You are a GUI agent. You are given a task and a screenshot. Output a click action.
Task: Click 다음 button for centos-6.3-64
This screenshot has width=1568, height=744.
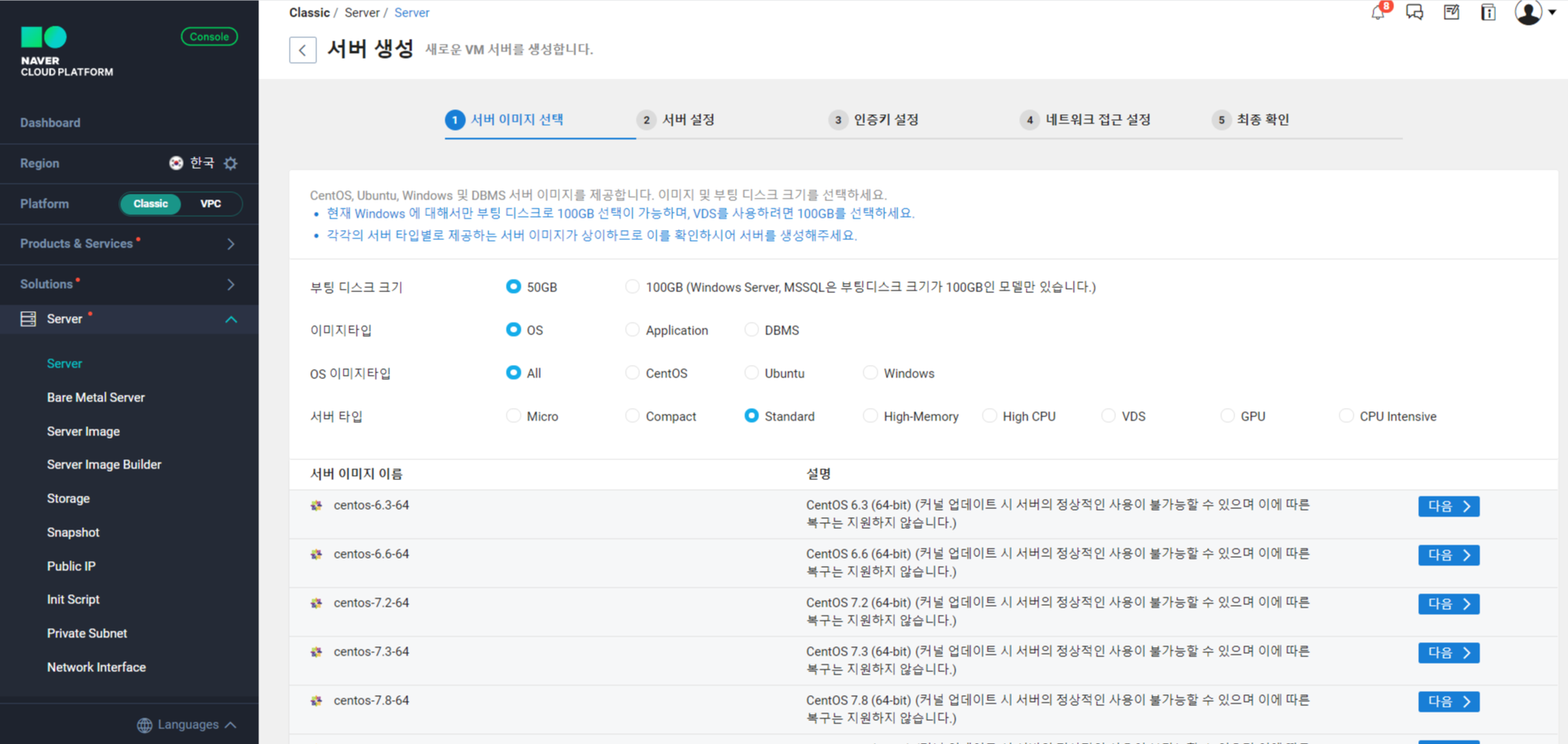pyautogui.click(x=1449, y=506)
